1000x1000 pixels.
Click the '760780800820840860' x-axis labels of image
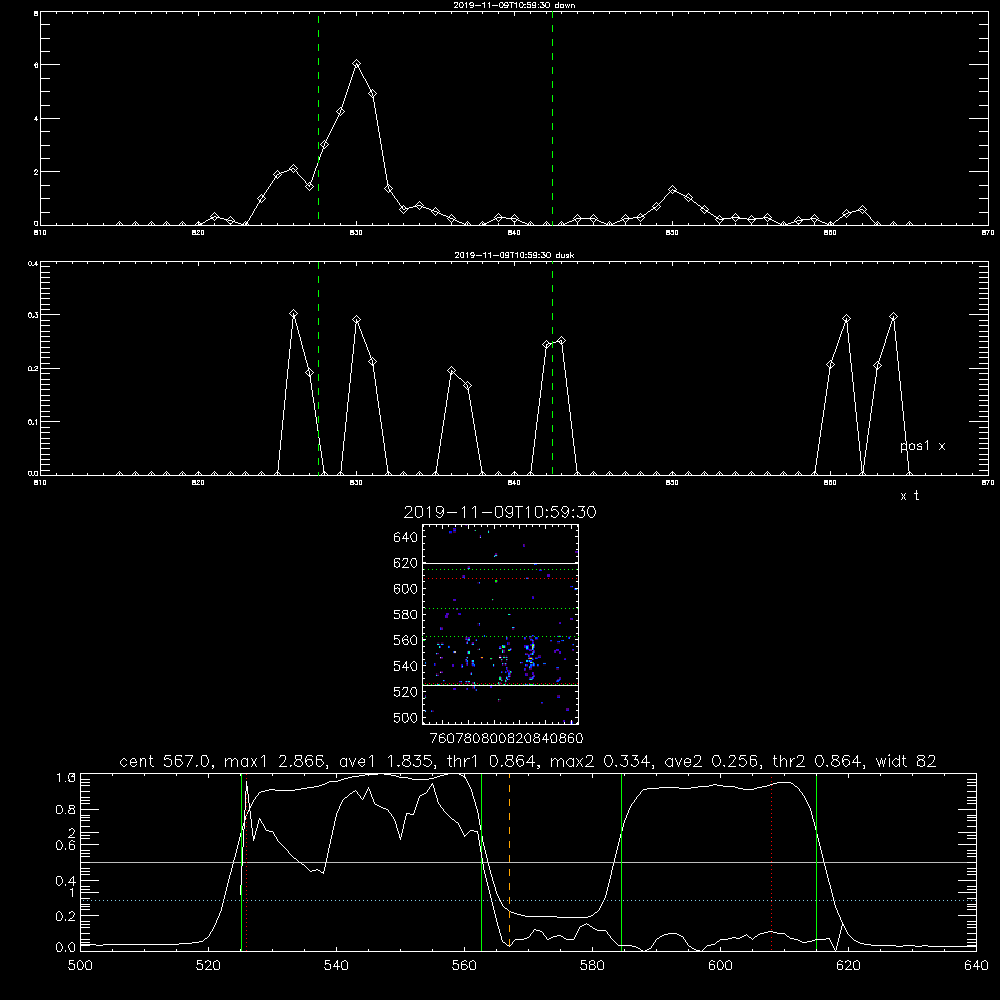pyautogui.click(x=506, y=739)
